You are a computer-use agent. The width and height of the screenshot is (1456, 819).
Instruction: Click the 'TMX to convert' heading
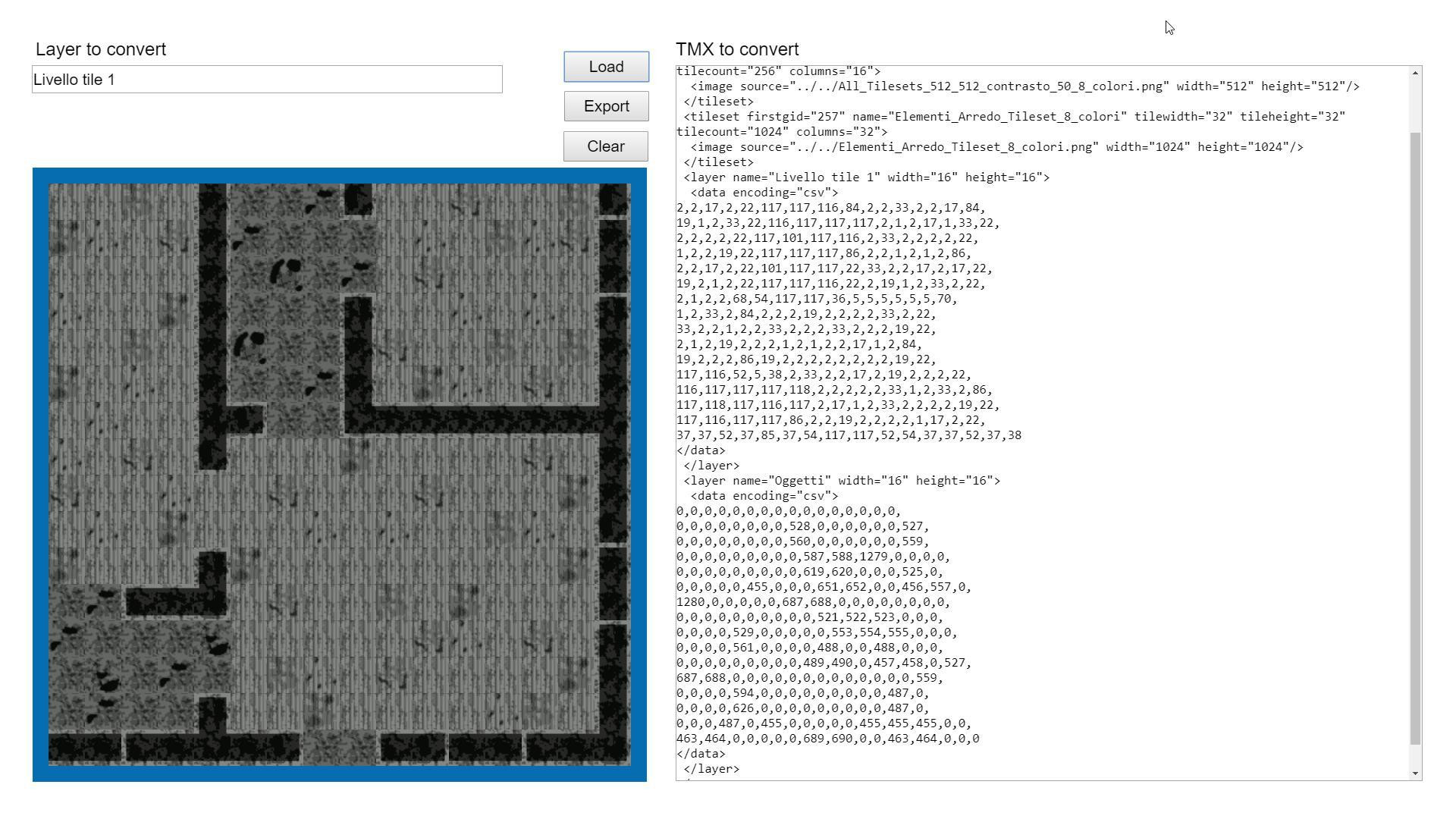(x=737, y=49)
